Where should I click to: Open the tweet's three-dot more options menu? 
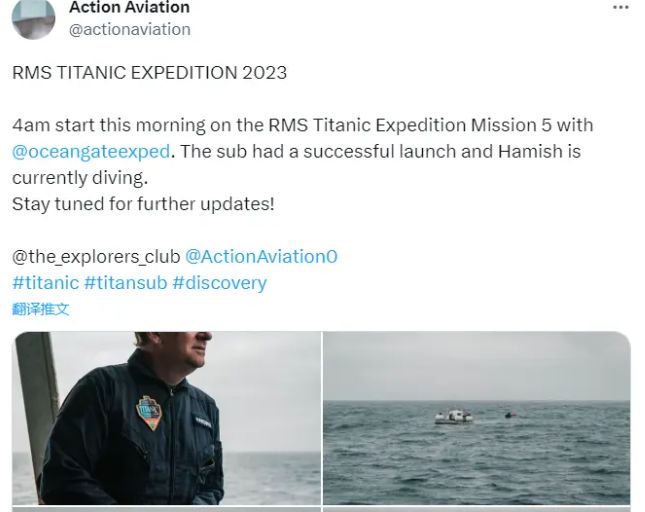point(621,7)
